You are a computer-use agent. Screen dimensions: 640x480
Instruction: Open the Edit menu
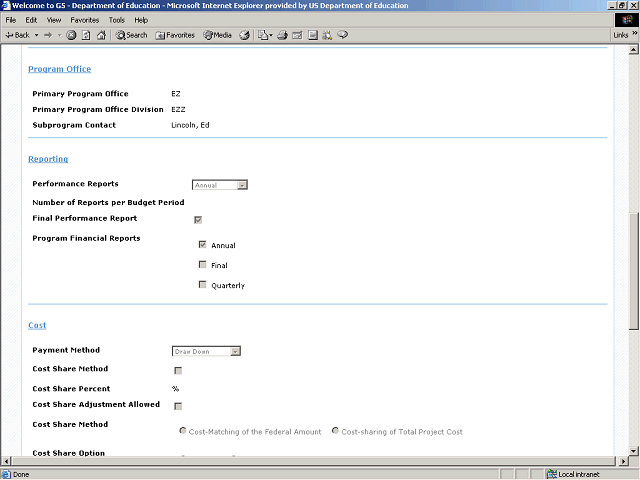31,20
